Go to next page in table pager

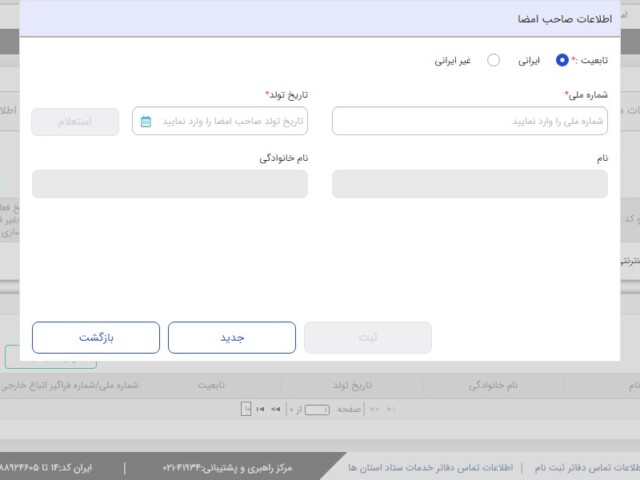click(274, 409)
